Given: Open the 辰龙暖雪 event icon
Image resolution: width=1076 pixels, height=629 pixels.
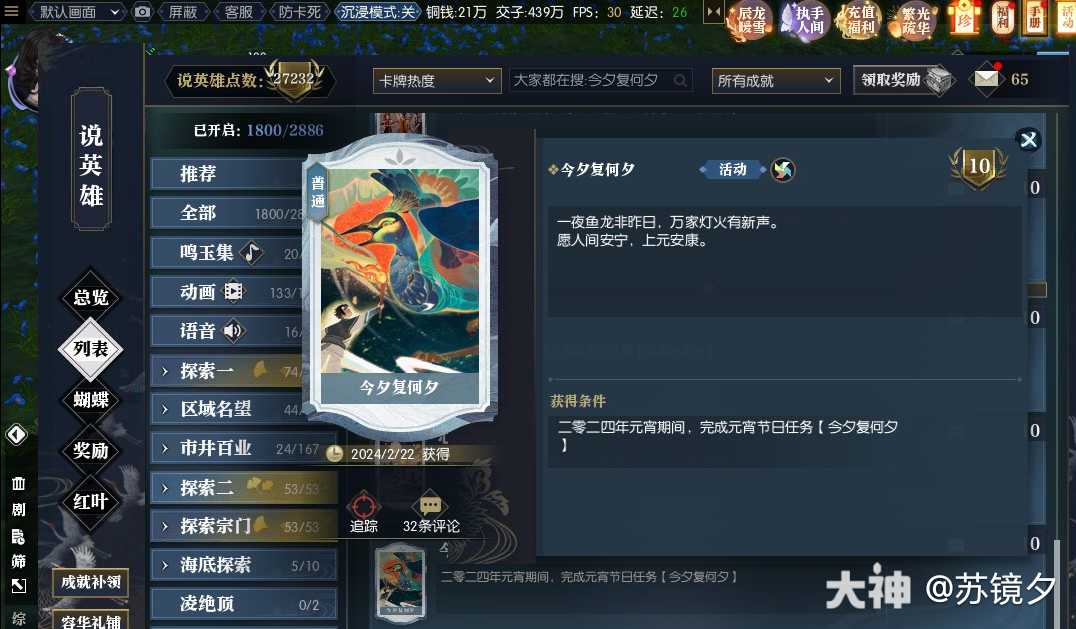Looking at the screenshot, I should [x=751, y=21].
